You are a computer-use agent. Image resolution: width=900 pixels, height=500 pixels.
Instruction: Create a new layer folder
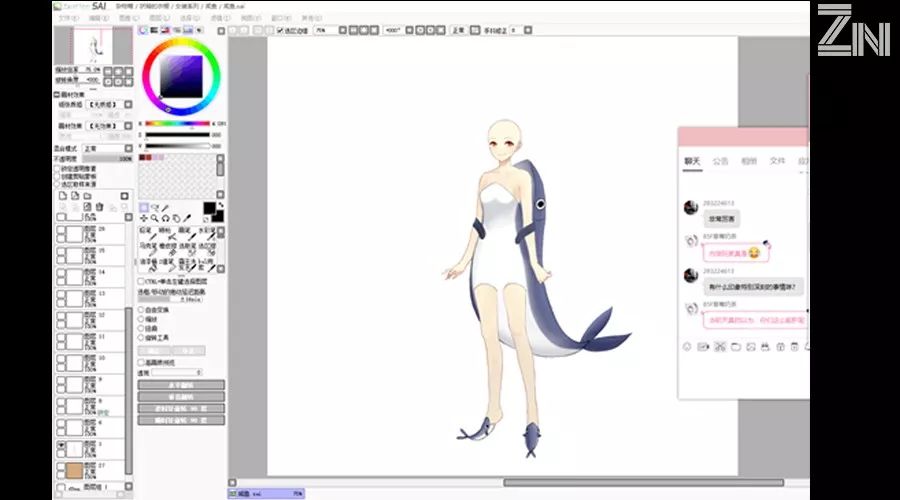(87, 196)
